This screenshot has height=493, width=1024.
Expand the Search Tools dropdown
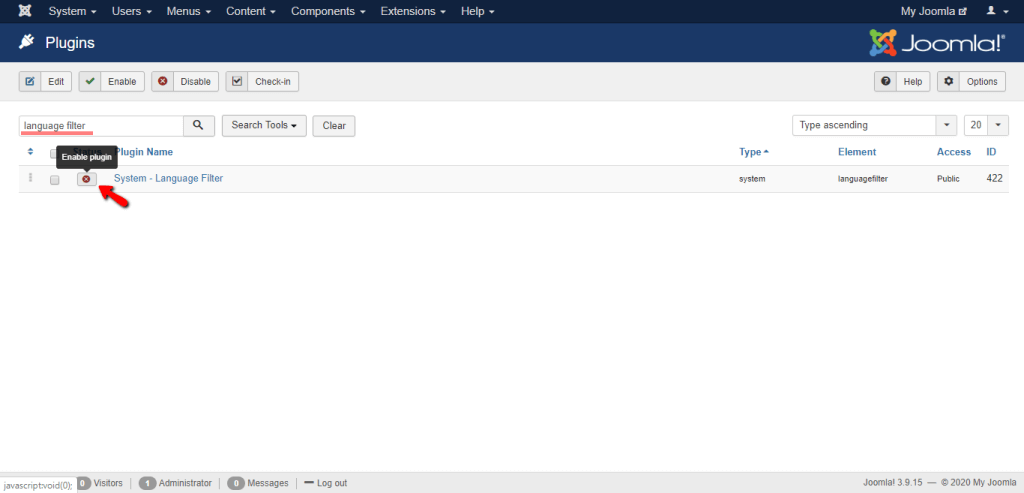click(x=264, y=125)
